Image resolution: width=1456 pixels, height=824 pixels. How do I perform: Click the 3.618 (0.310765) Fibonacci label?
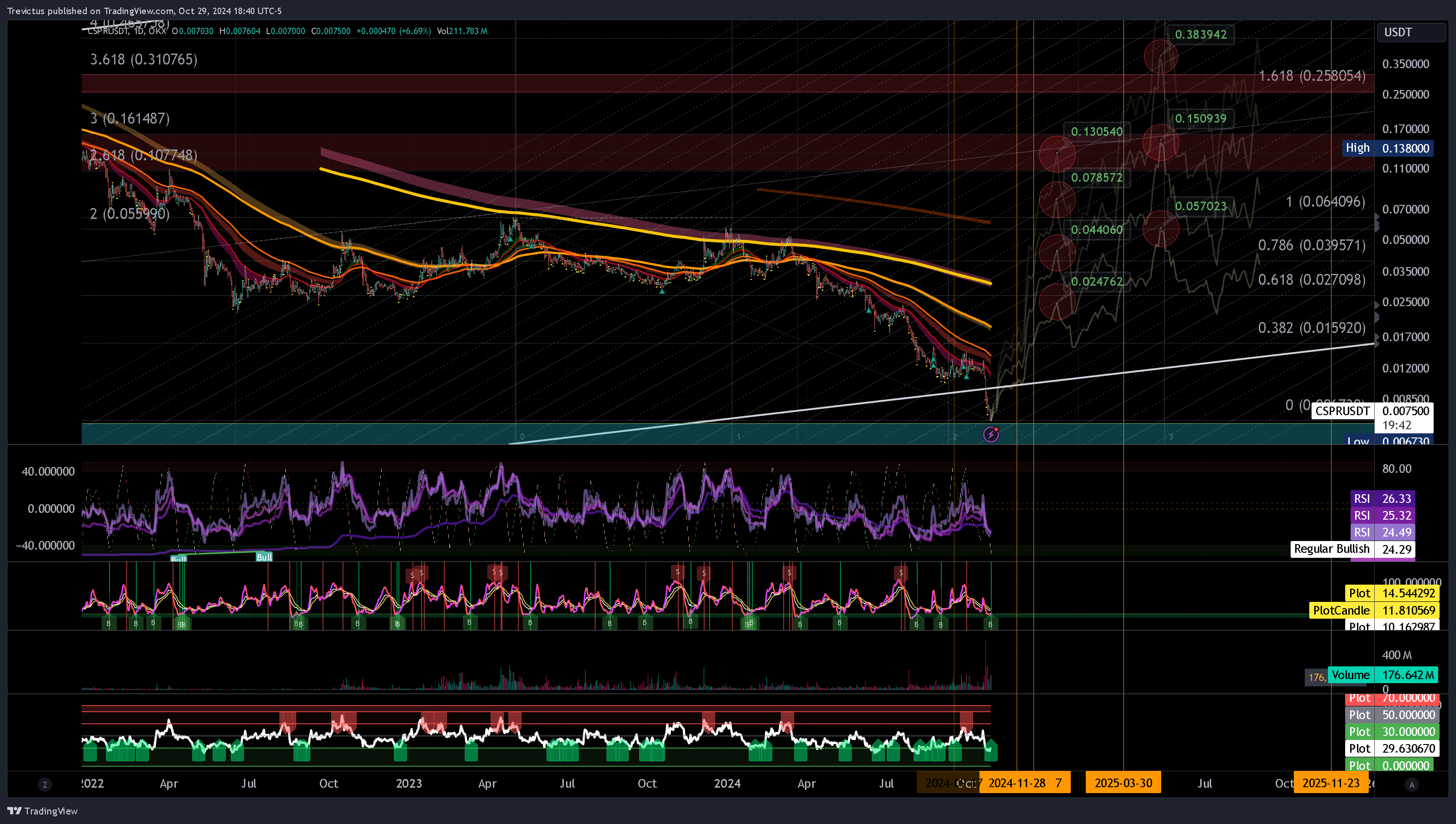pos(144,60)
